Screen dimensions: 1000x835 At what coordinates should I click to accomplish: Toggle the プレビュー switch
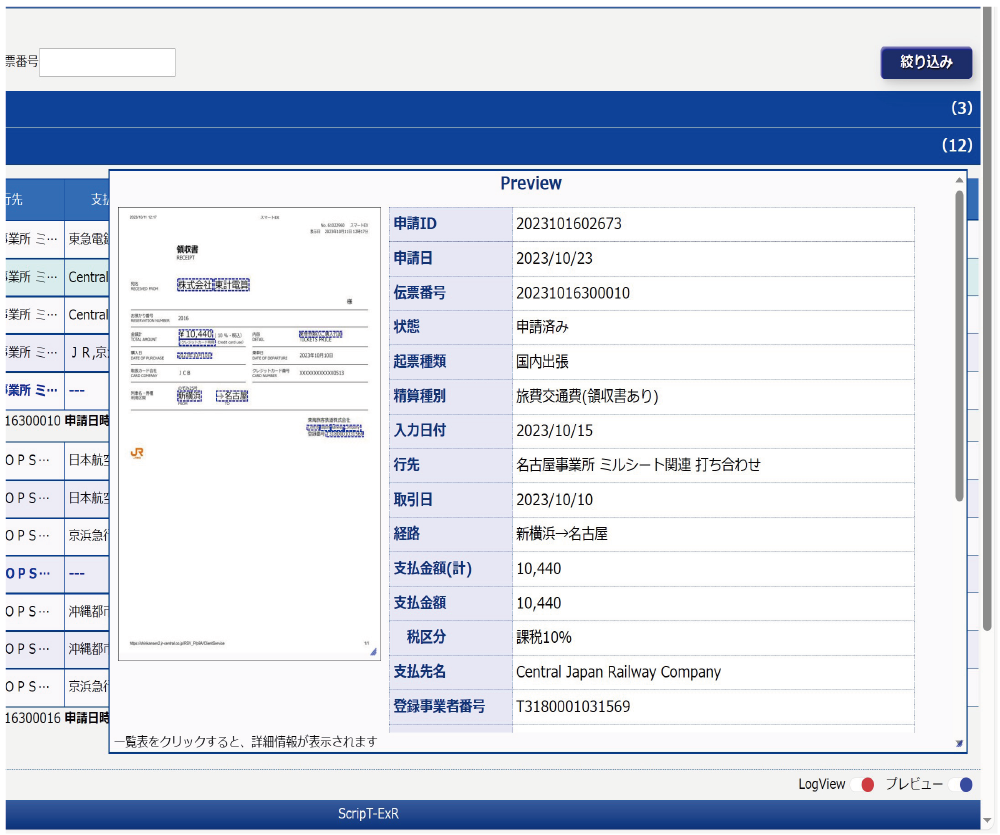tap(961, 785)
